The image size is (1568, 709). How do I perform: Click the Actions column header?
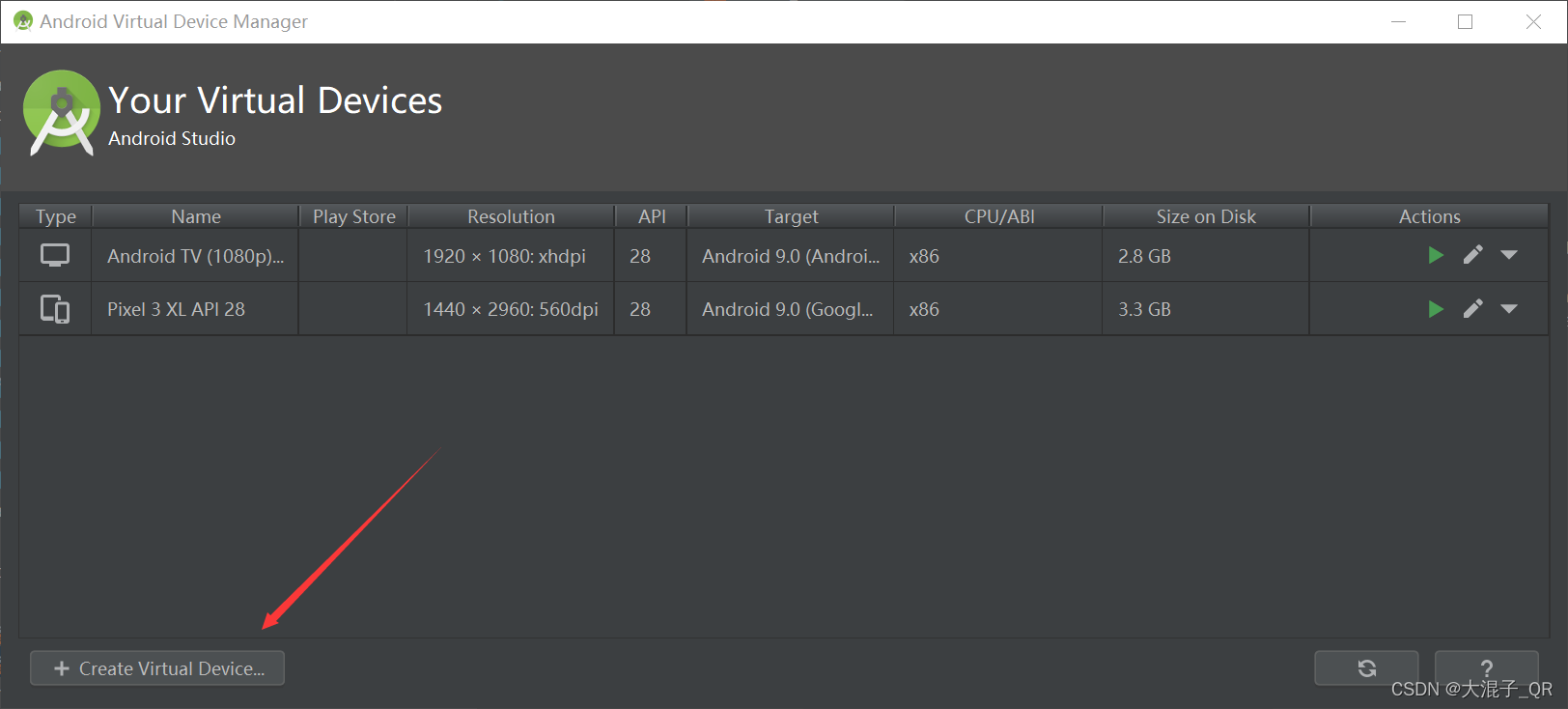click(x=1430, y=216)
